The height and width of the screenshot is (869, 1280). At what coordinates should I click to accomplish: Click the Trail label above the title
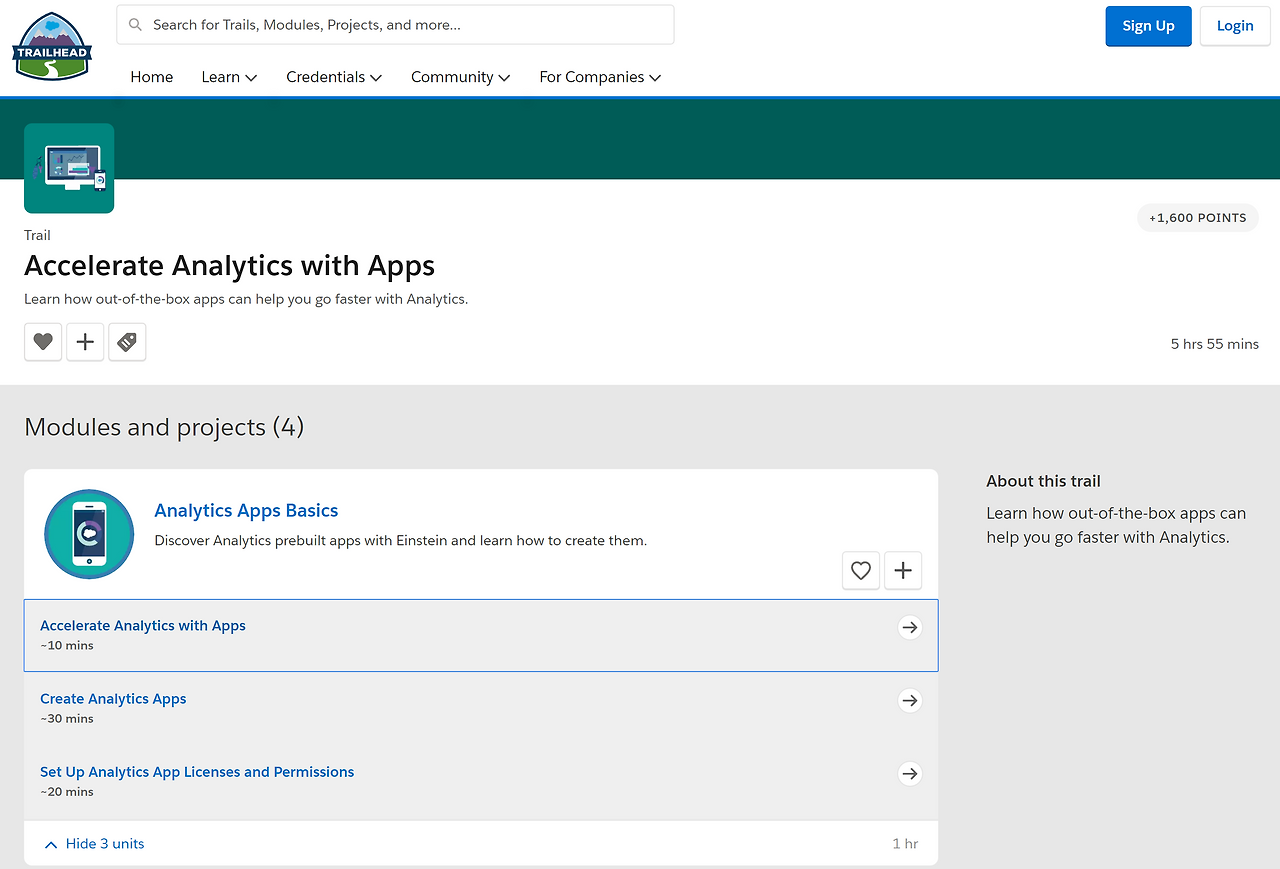[x=37, y=236]
